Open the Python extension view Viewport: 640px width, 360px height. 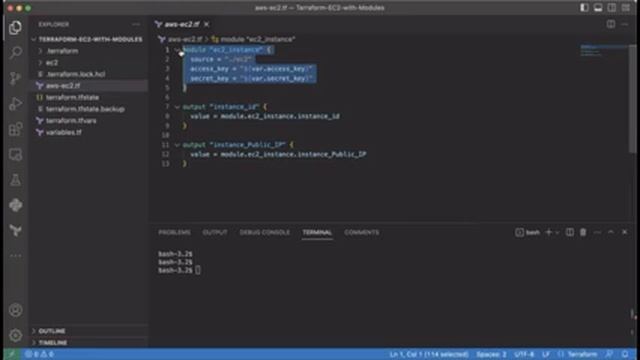point(16,205)
